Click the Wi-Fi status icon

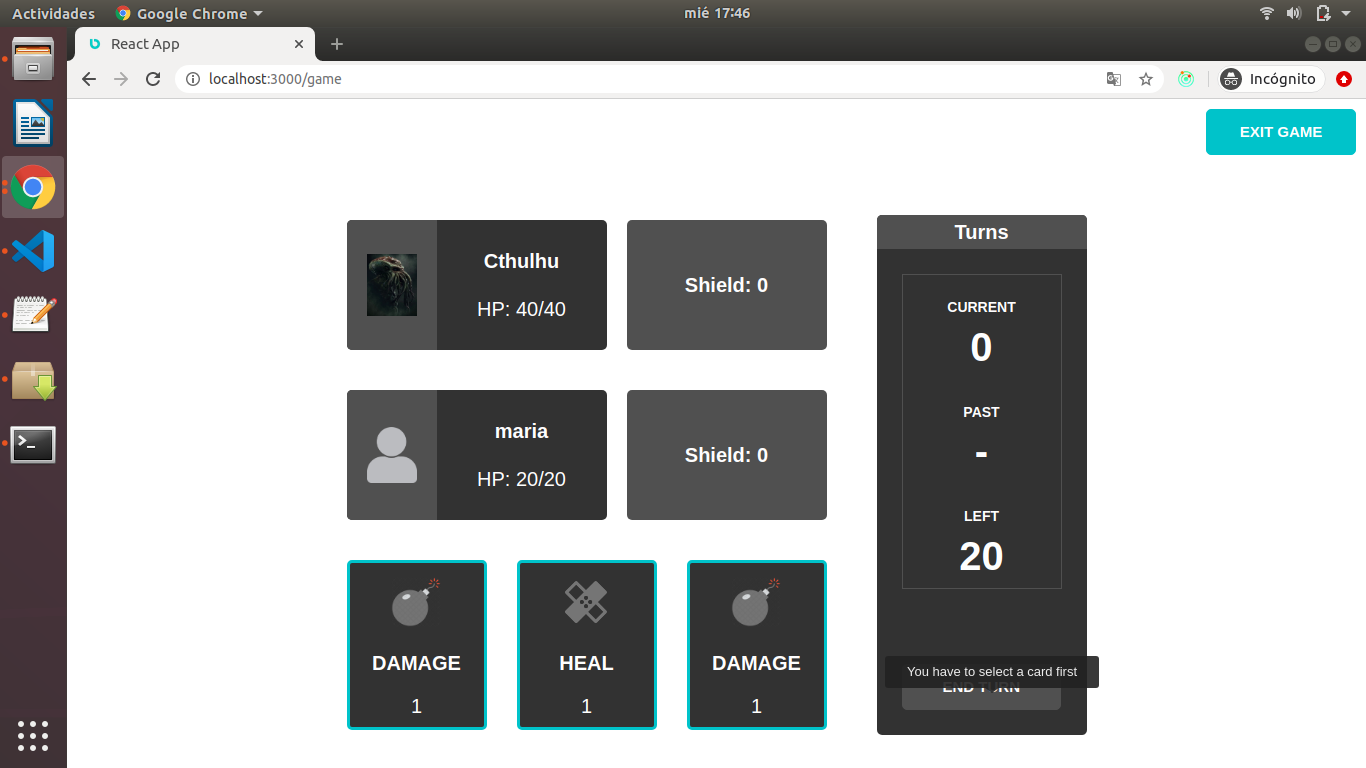tap(1267, 13)
